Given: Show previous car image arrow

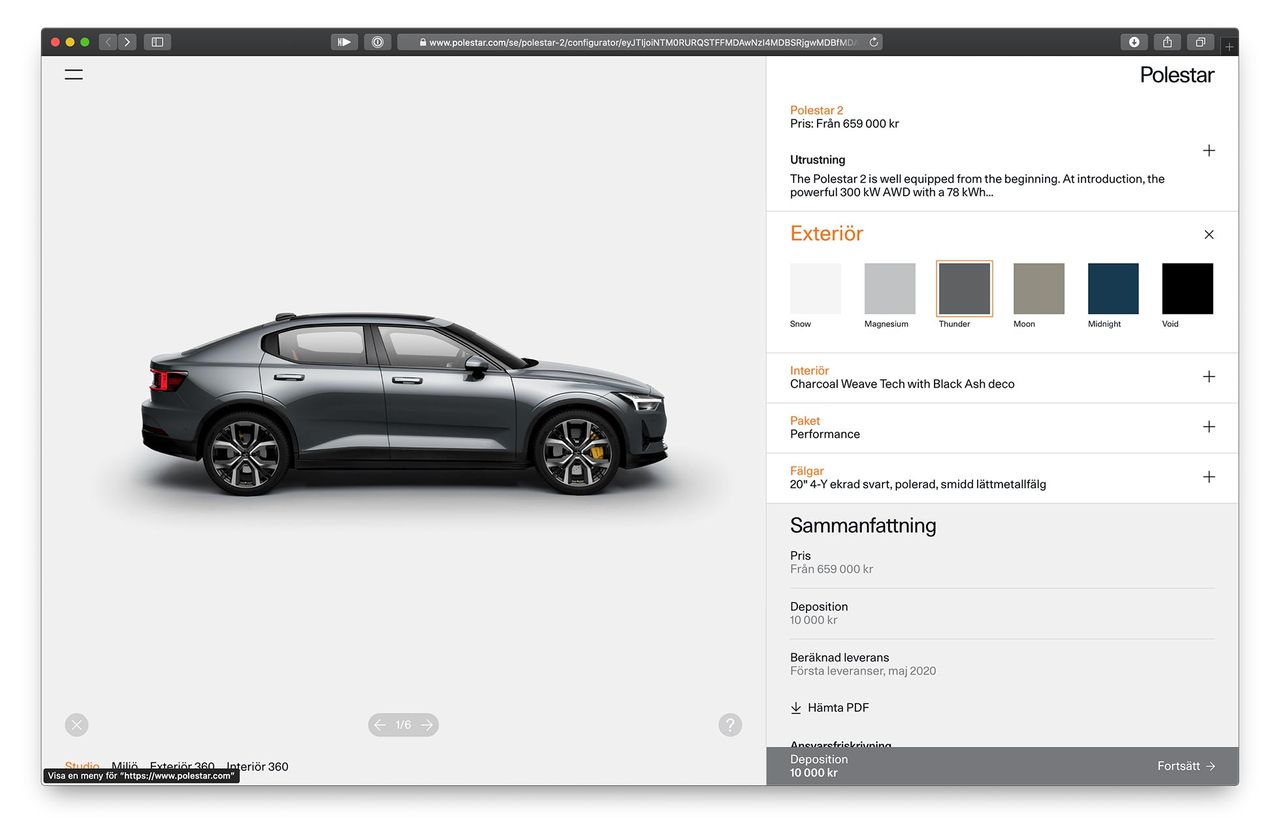Looking at the screenshot, I should point(380,725).
